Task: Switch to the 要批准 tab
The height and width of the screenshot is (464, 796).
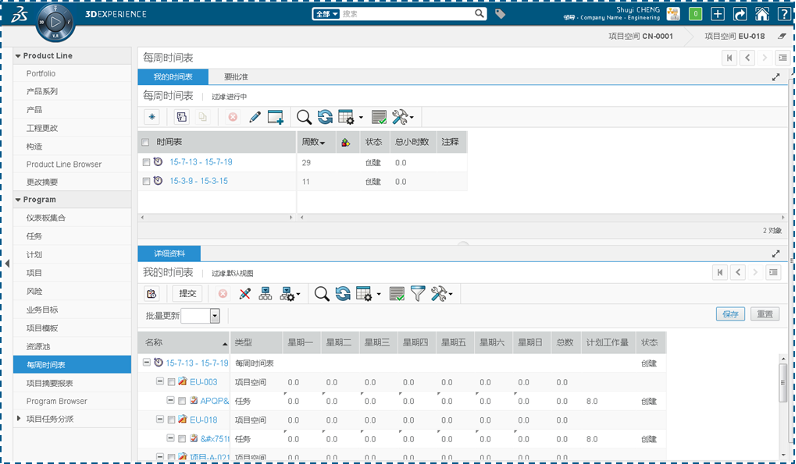Action: [236, 77]
